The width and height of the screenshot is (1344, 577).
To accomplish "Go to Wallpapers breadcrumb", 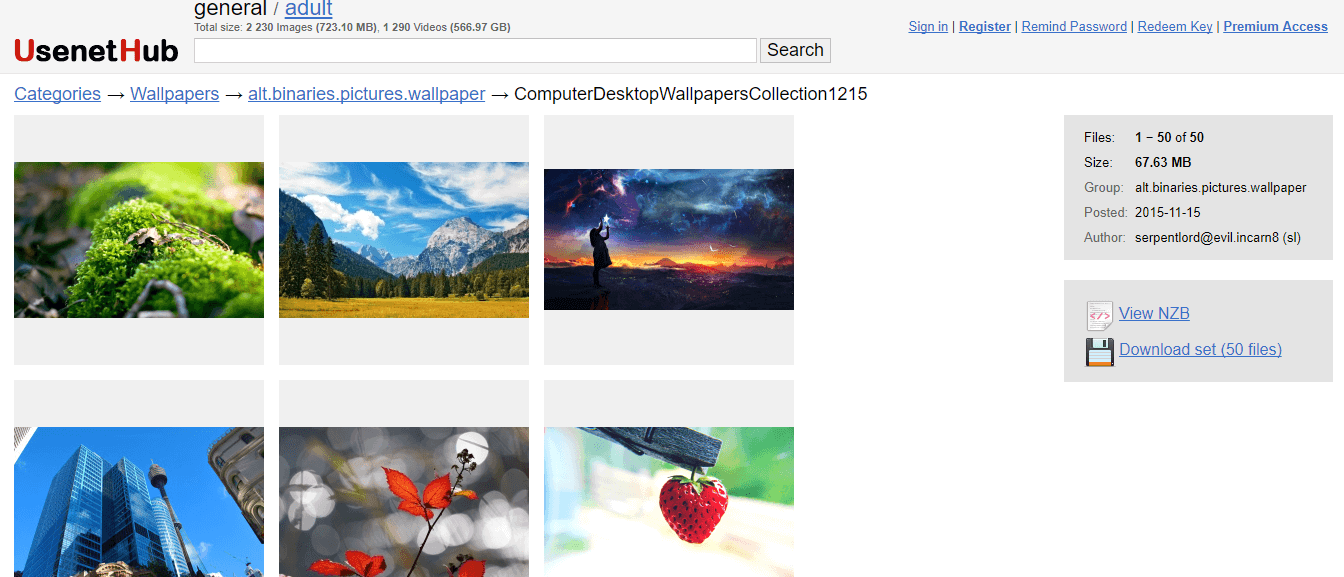I will 174,94.
